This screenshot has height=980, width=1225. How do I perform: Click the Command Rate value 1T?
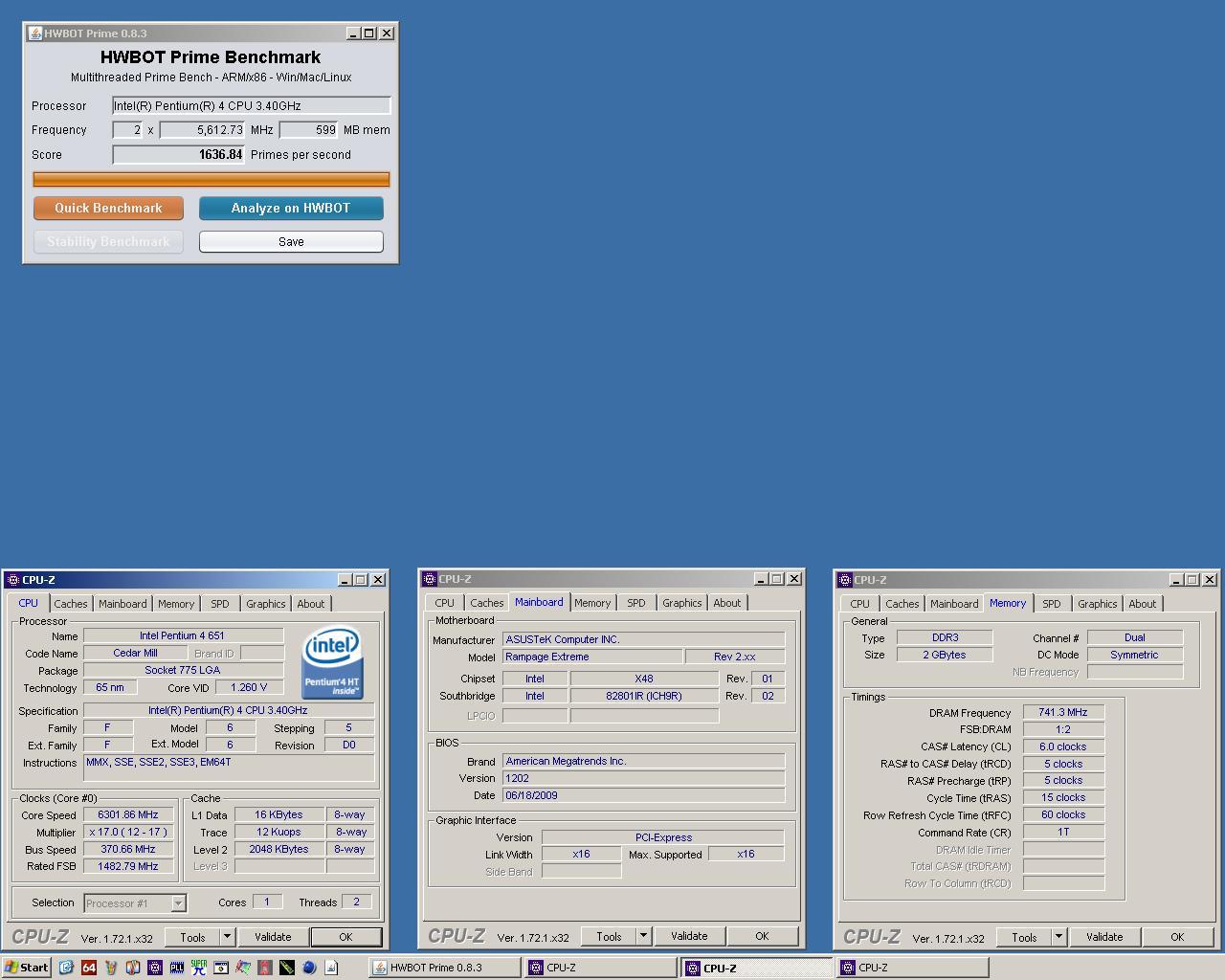(1063, 832)
